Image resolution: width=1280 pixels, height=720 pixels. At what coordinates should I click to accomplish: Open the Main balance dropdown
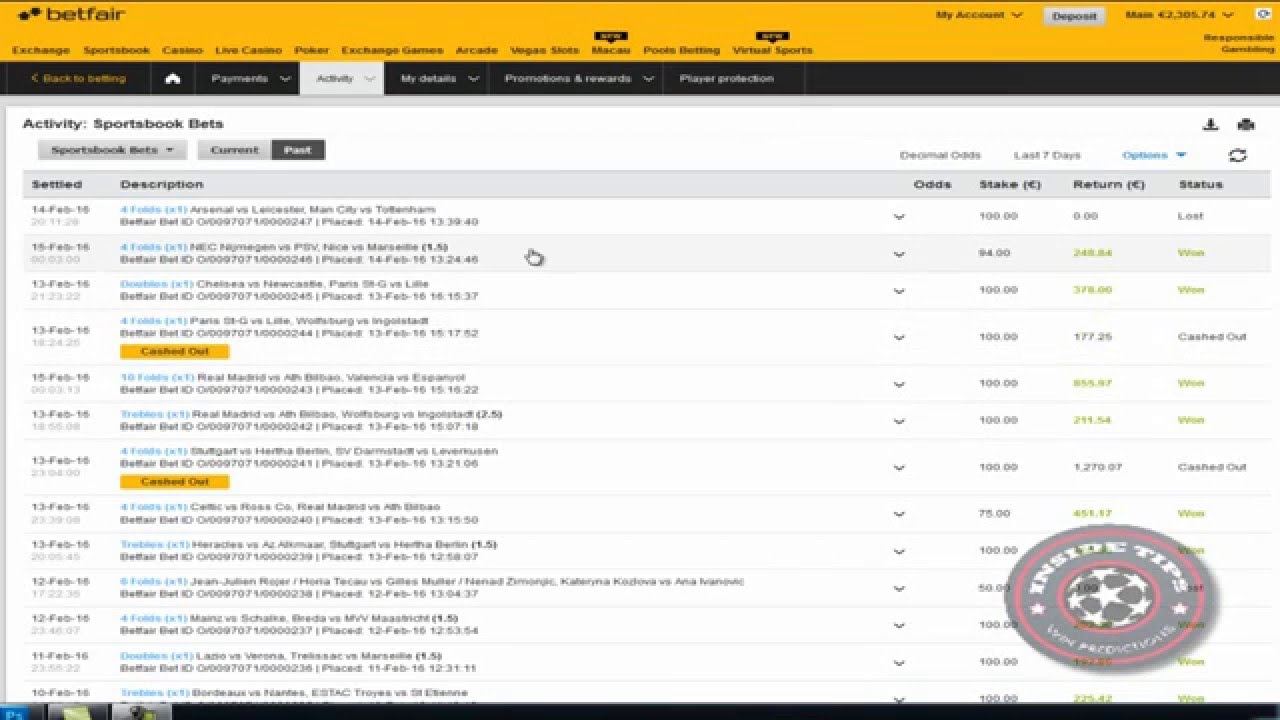(1179, 15)
